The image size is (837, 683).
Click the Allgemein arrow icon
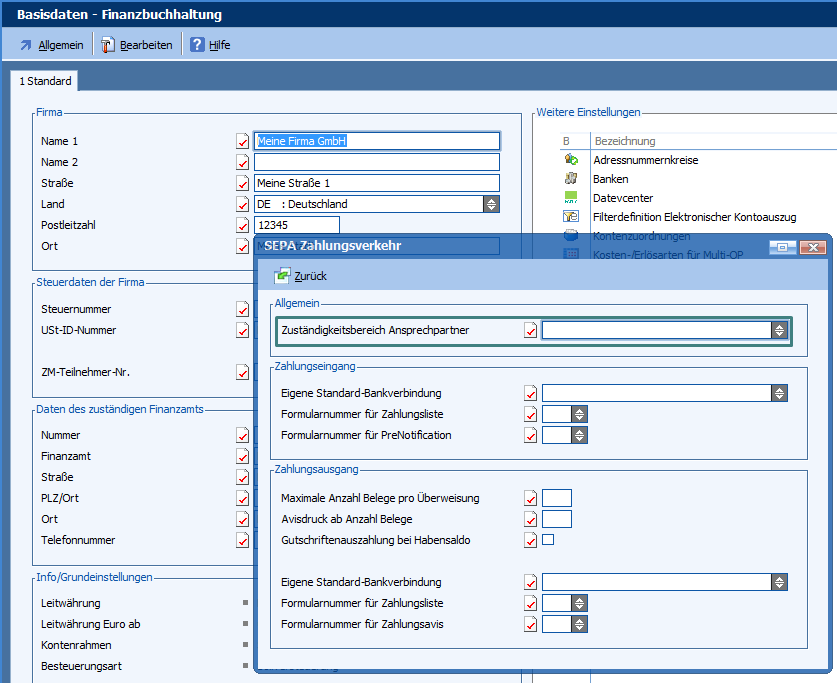(26, 45)
